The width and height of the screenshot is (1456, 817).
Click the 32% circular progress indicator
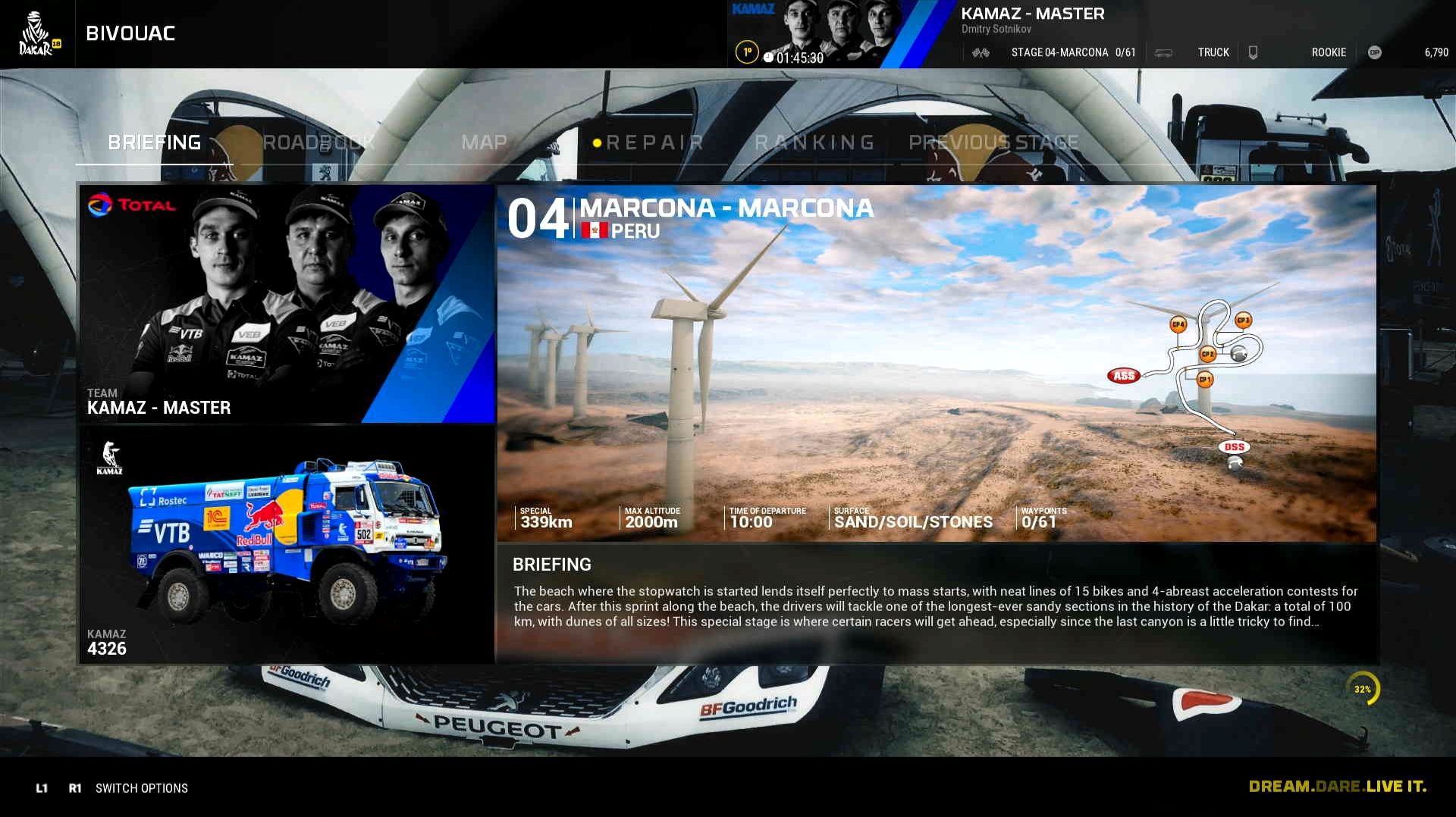coord(1363,689)
